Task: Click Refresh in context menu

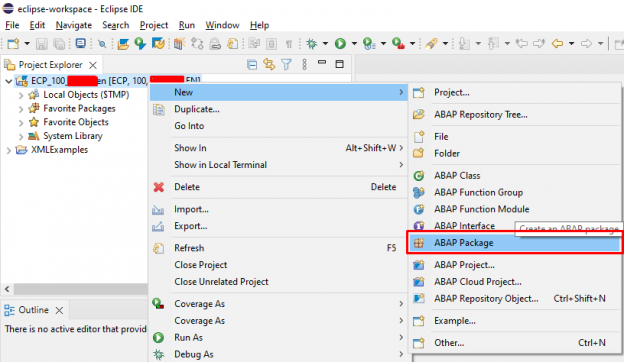Action: [279, 248]
